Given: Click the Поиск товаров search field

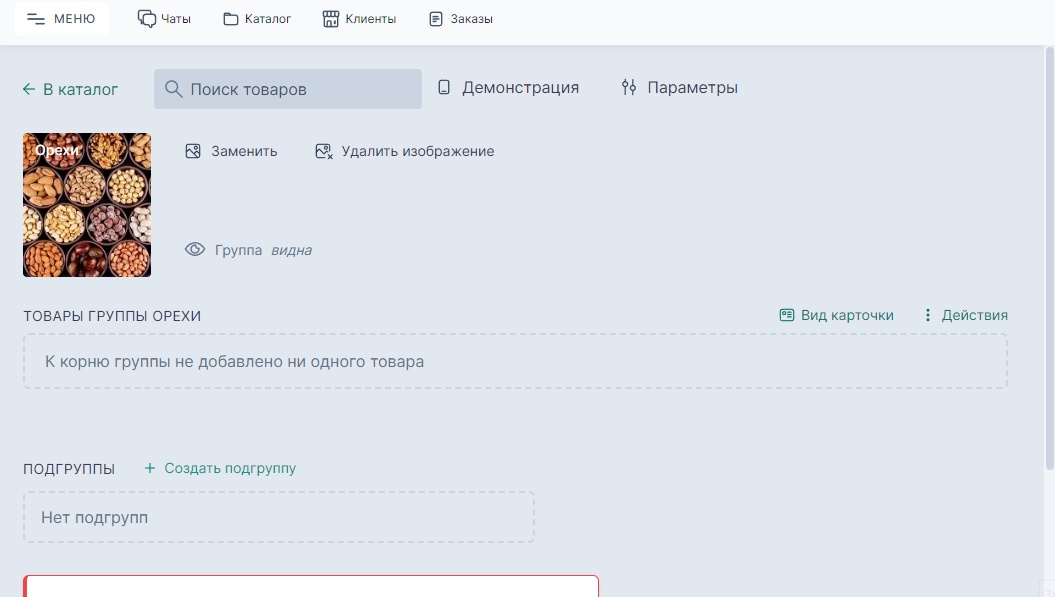Looking at the screenshot, I should point(288,88).
